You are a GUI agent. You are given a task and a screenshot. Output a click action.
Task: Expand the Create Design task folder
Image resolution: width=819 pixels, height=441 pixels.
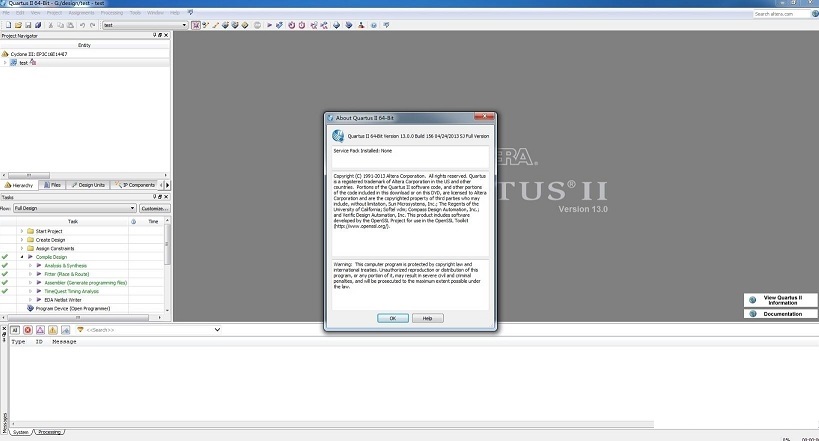(22, 240)
